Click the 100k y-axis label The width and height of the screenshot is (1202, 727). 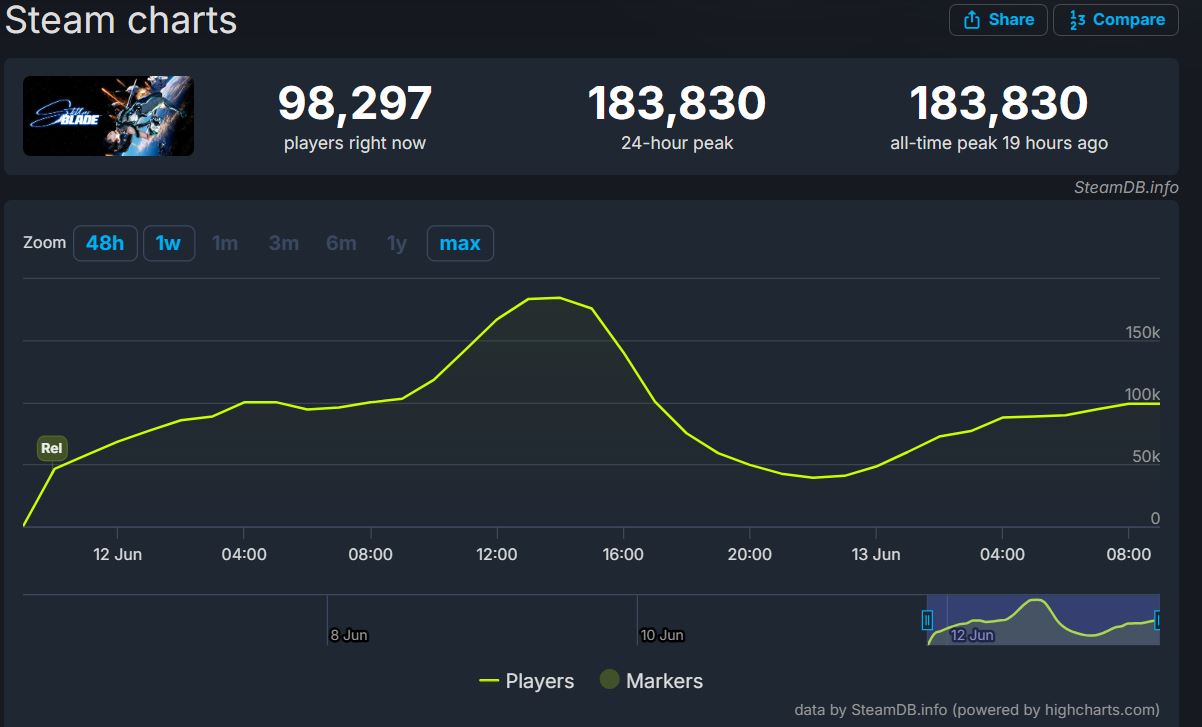(1142, 394)
